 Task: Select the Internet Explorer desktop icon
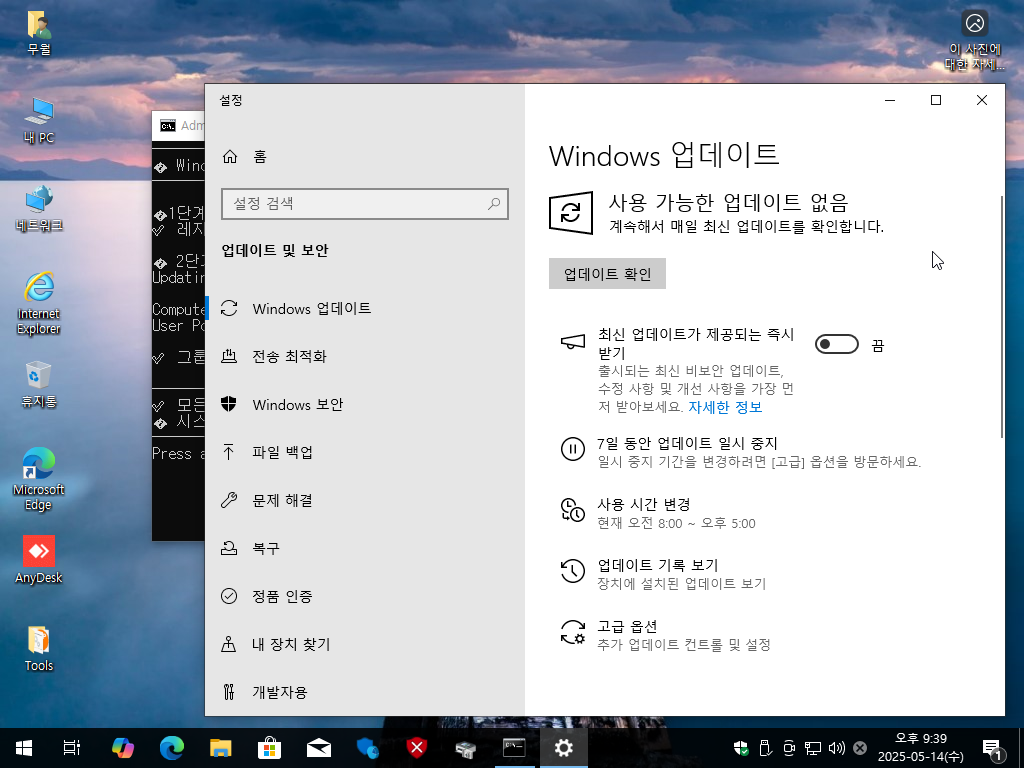pos(39,304)
